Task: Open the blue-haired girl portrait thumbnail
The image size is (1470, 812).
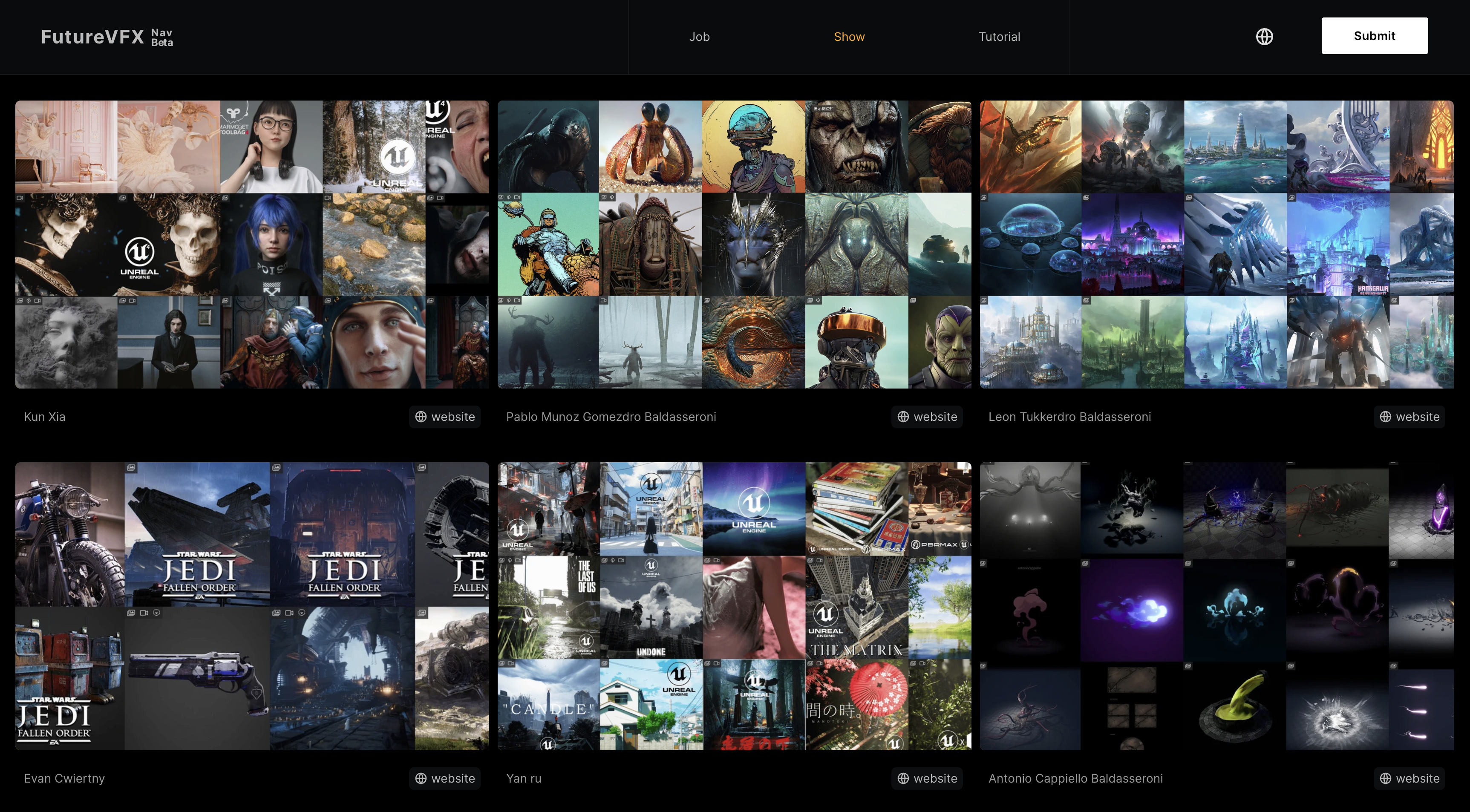Action: (272, 245)
